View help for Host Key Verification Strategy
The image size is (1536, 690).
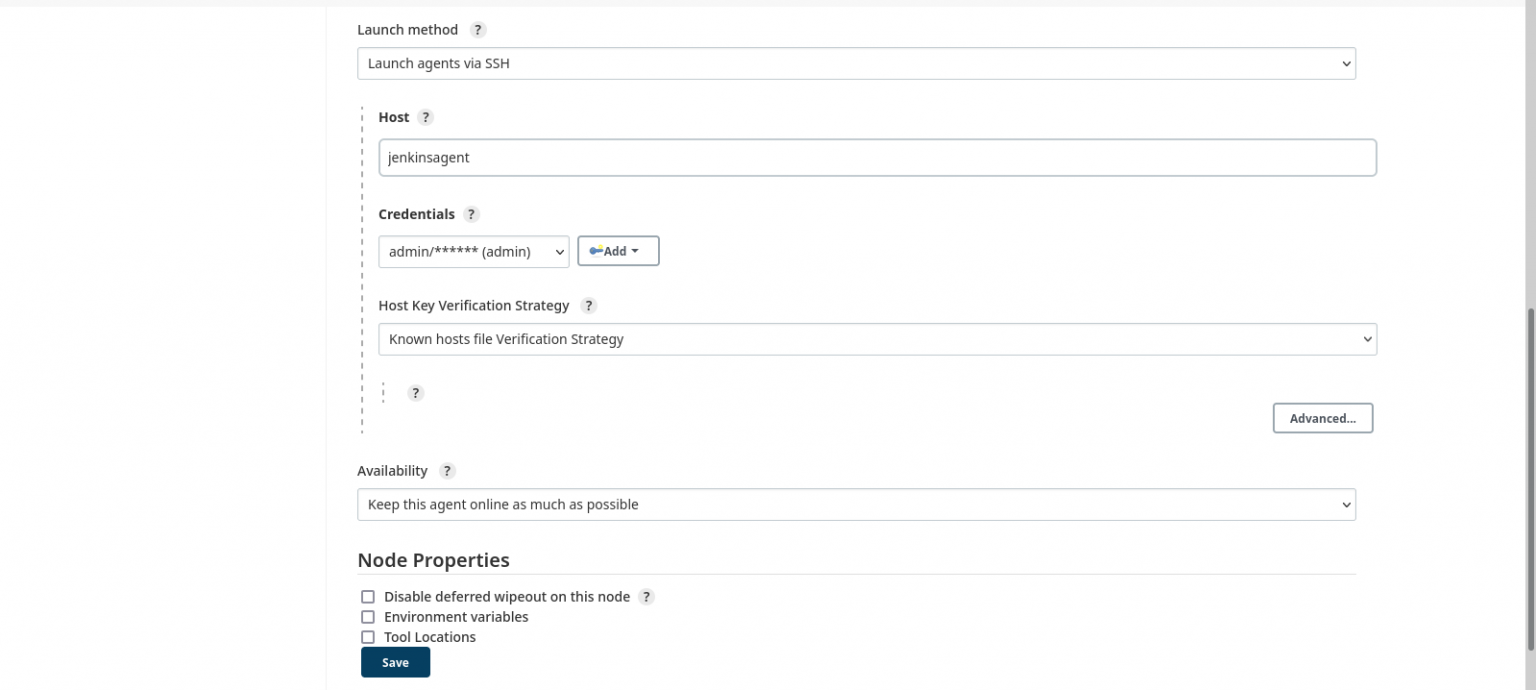(588, 305)
